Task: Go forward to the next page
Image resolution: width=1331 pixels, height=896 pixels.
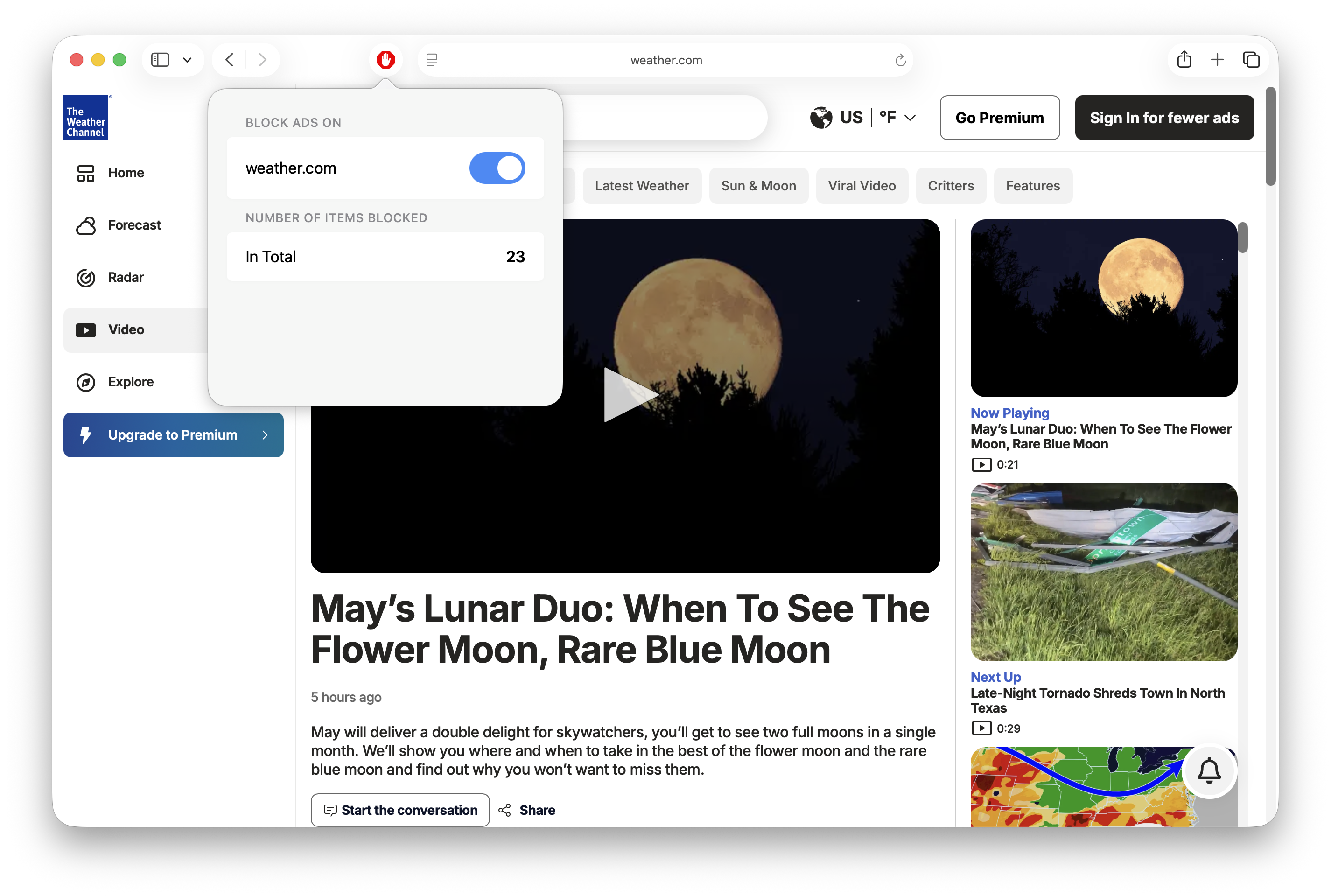Action: point(262,59)
